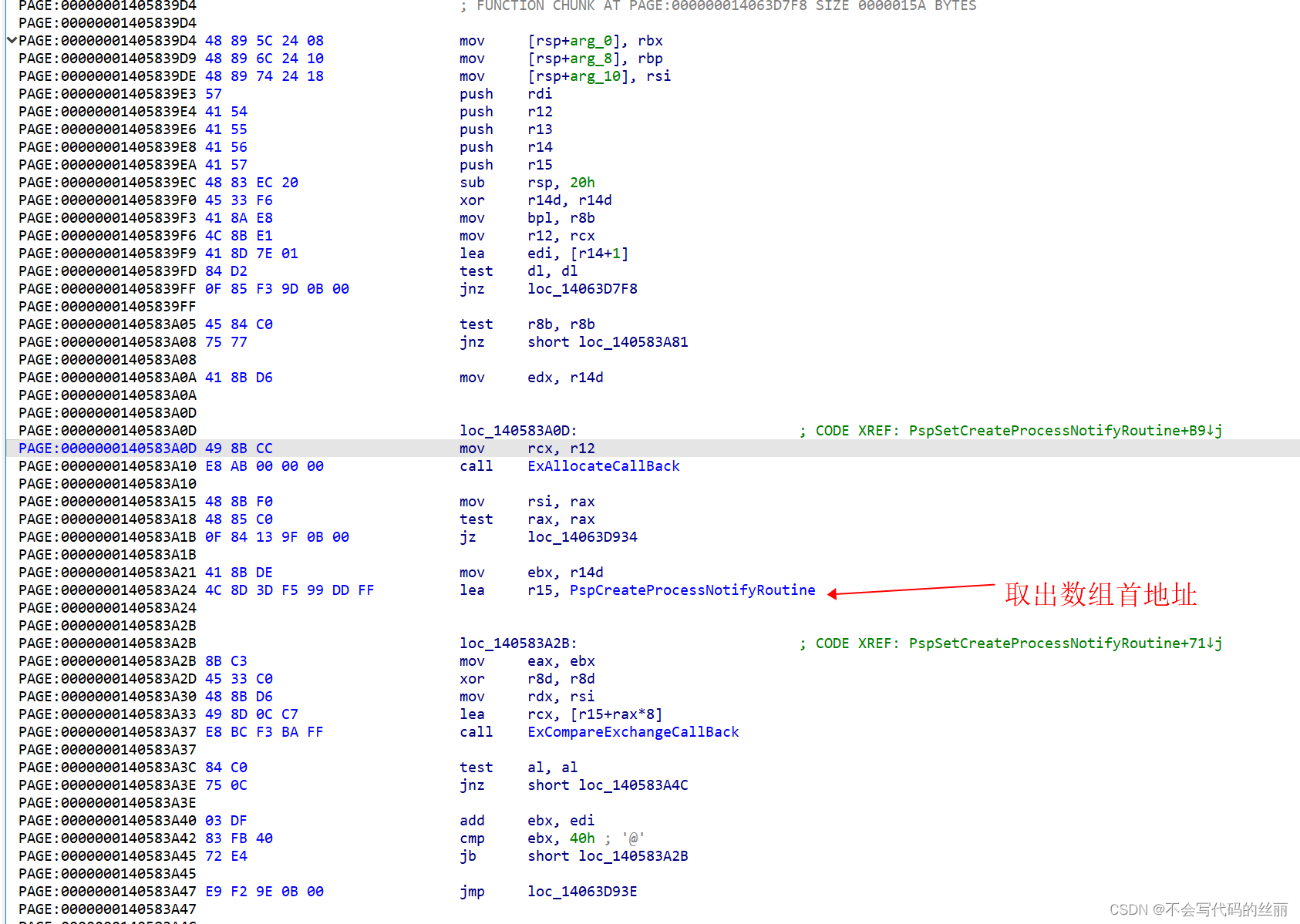Click short loc_140583A4C jump target
Viewport: 1300px width, 924px height.
coord(608,785)
